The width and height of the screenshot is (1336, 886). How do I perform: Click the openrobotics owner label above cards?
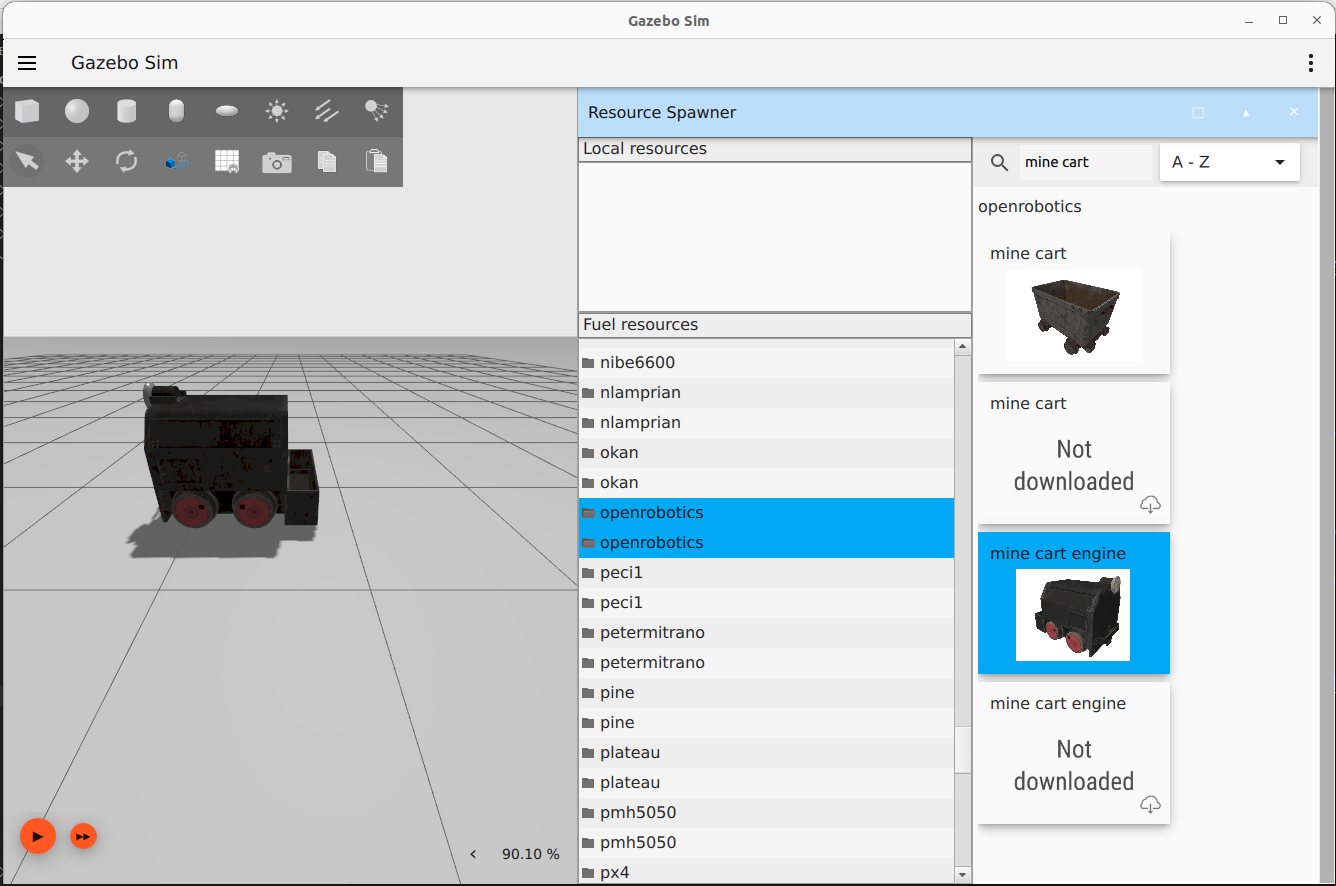point(1030,207)
